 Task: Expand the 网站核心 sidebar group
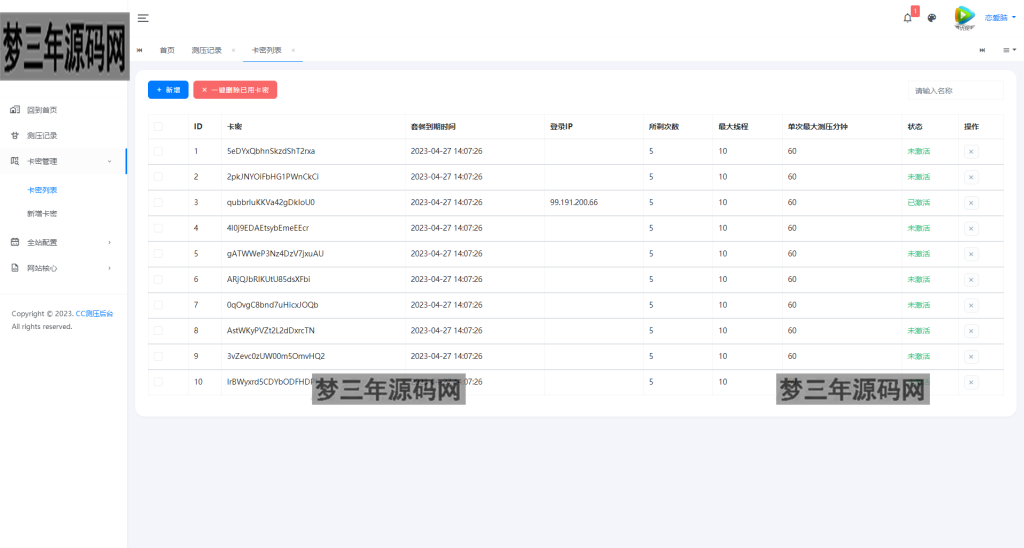pos(63,268)
